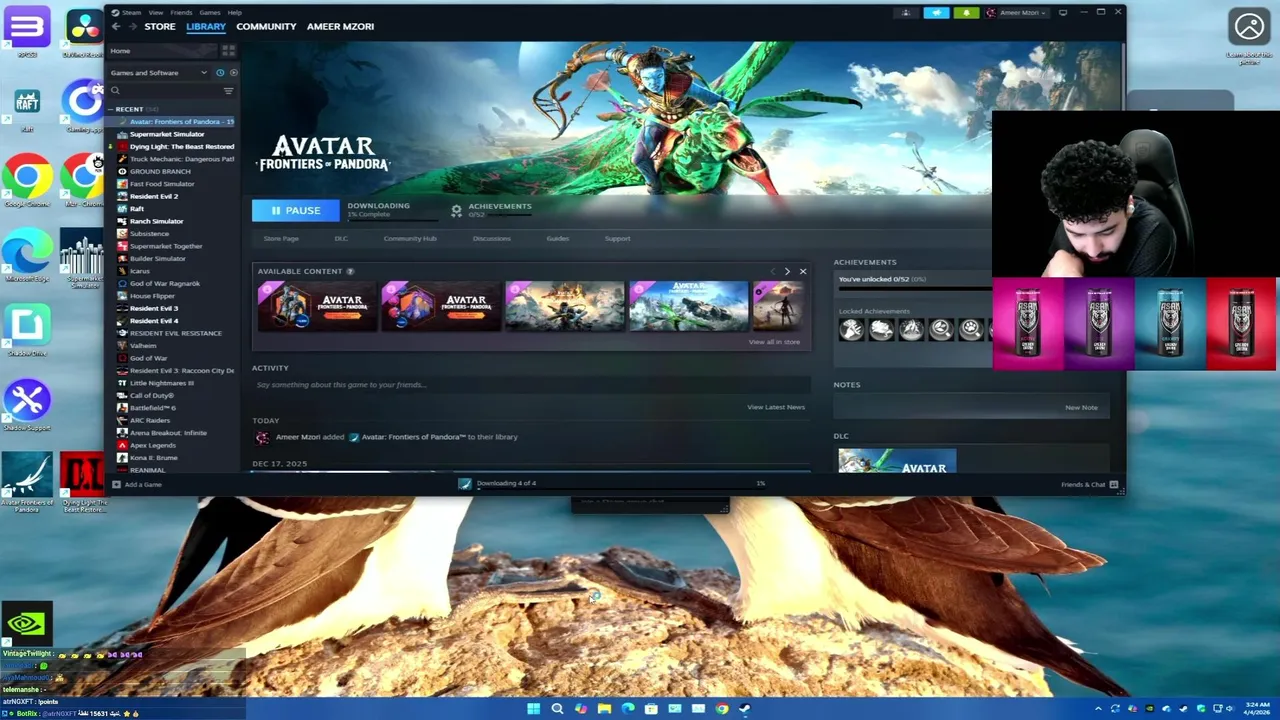Click the first locked achievement icon
Screen dimensions: 1280x720
851,329
